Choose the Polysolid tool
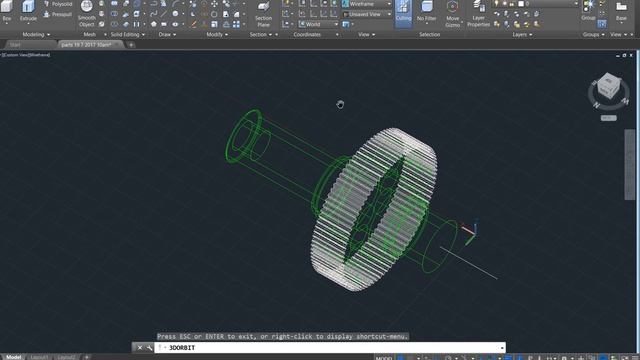The image size is (640, 360). tap(58, 4)
